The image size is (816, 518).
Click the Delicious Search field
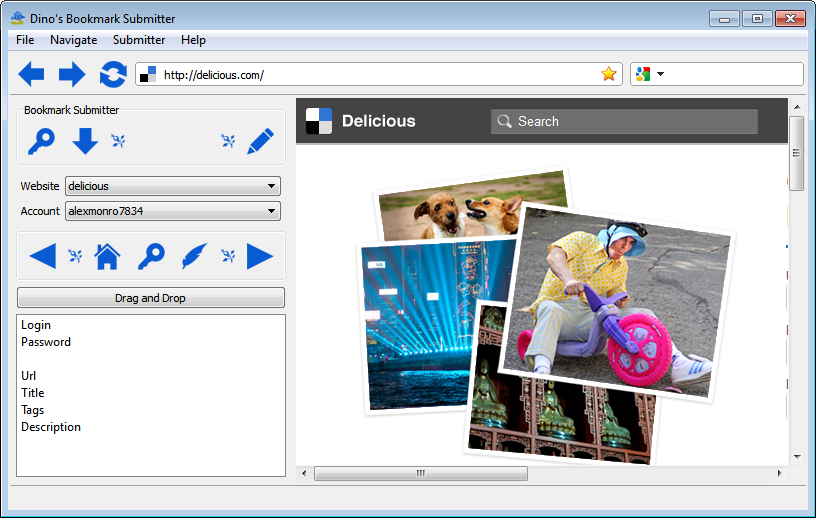(624, 121)
